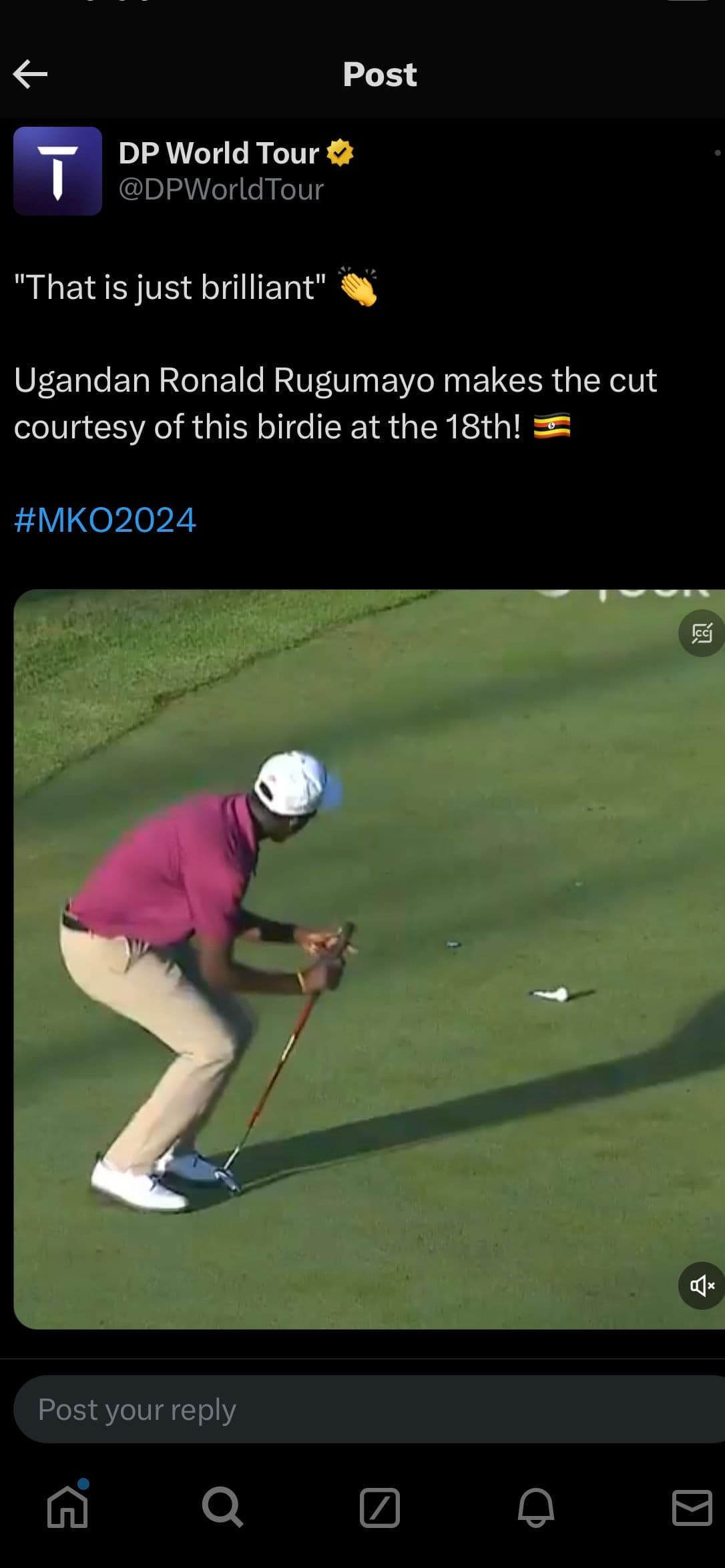
Task: Tap the Uganda flag emoji
Action: coord(552,426)
